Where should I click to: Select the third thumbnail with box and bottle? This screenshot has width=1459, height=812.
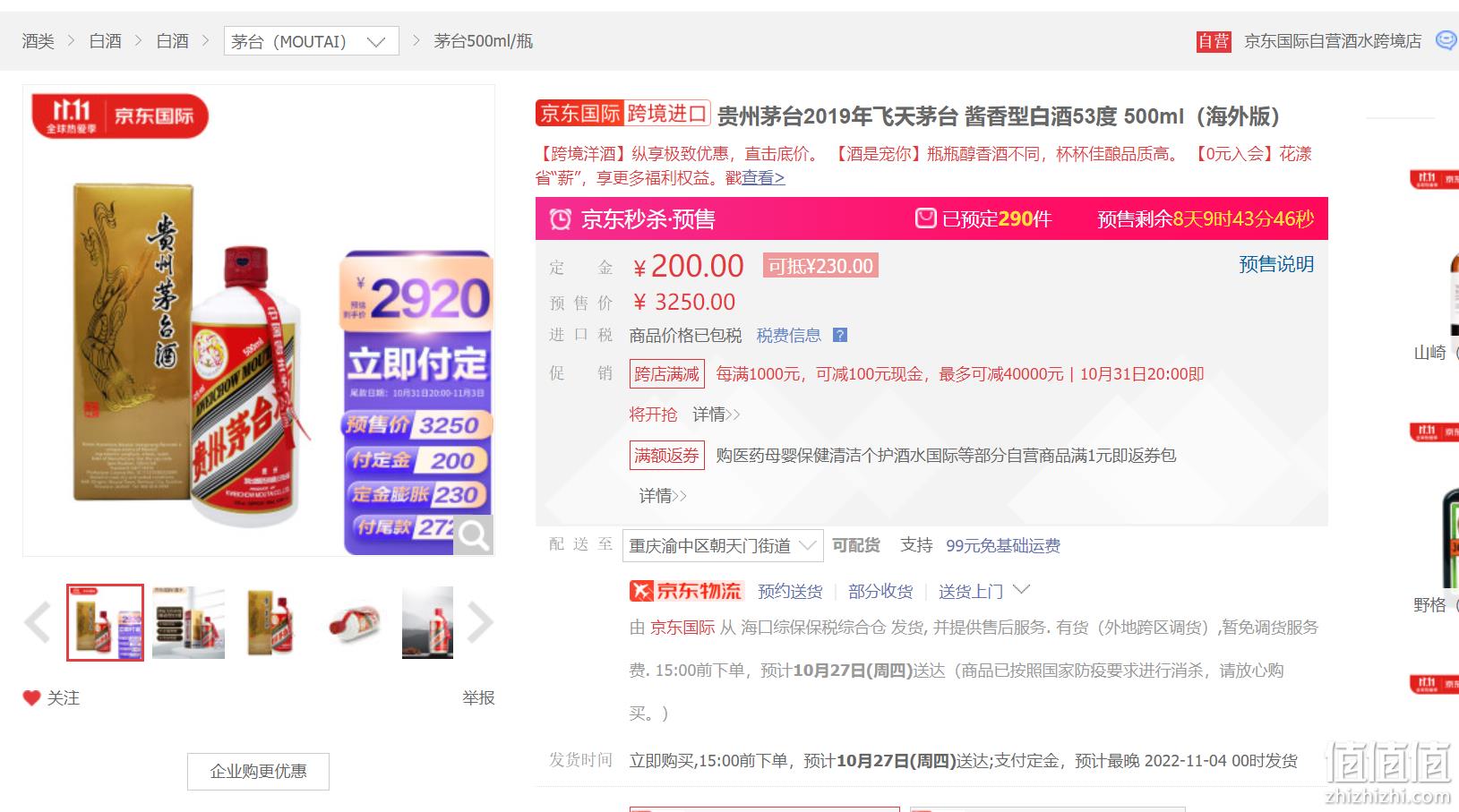pos(270,622)
